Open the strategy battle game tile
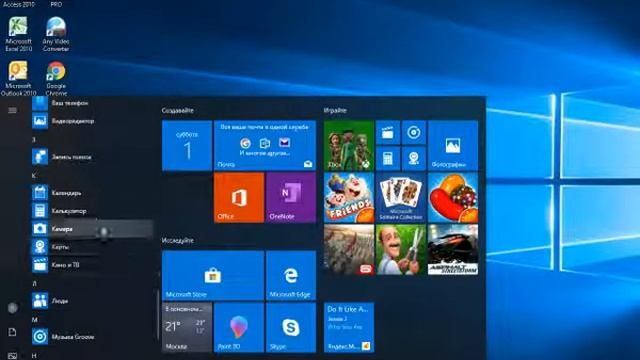This screenshot has height=360, width=640. tap(349, 249)
